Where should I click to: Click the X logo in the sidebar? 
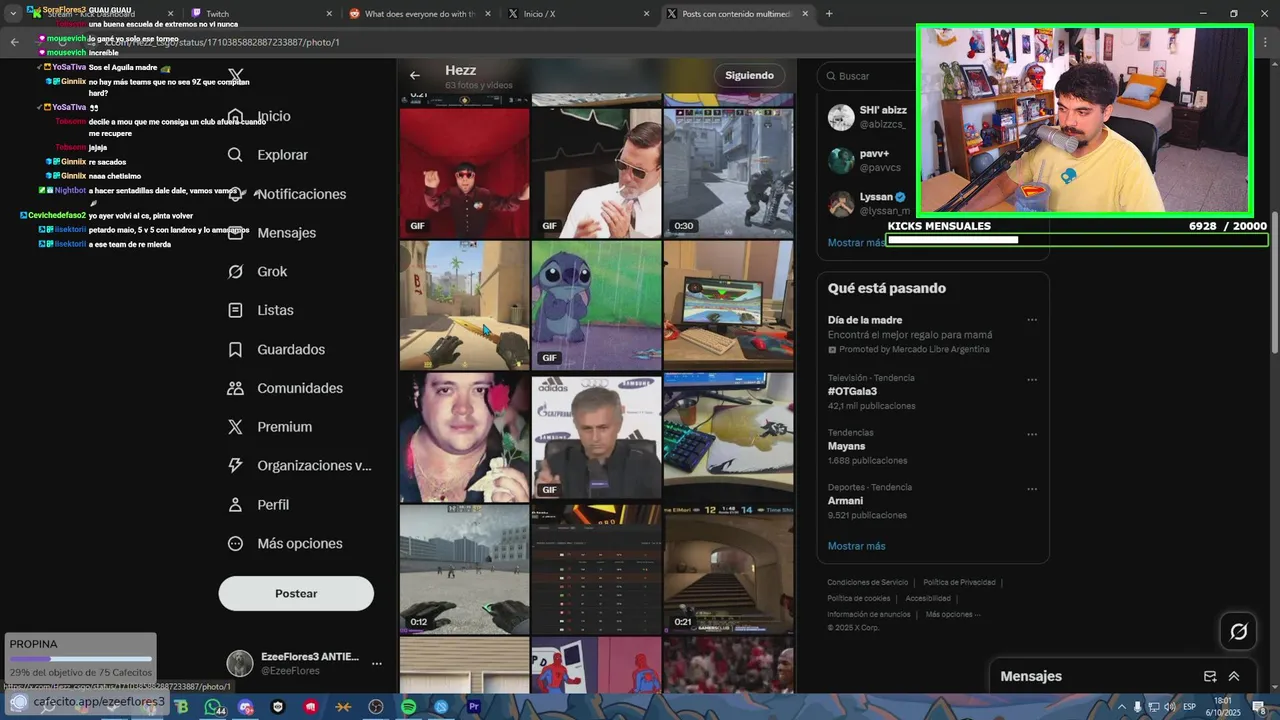point(236,76)
